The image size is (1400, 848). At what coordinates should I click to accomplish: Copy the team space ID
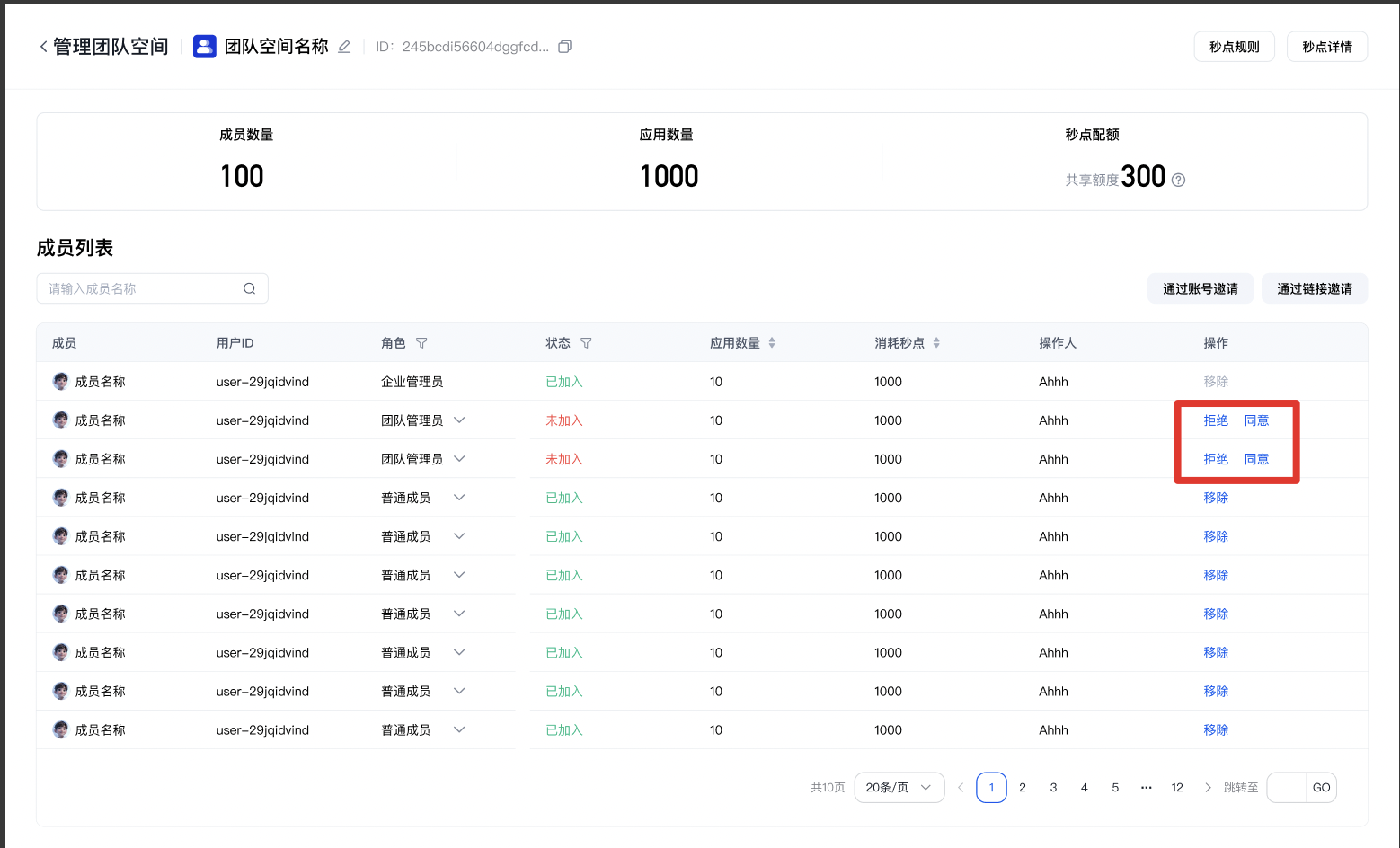point(564,47)
